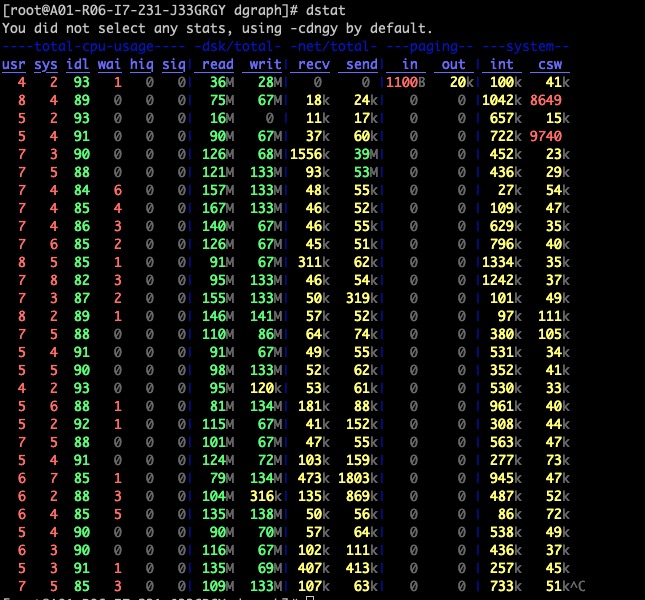Image resolution: width=645 pixels, height=600 pixels.
Task: Click the '1334k' int value
Action: [x=502, y=262]
